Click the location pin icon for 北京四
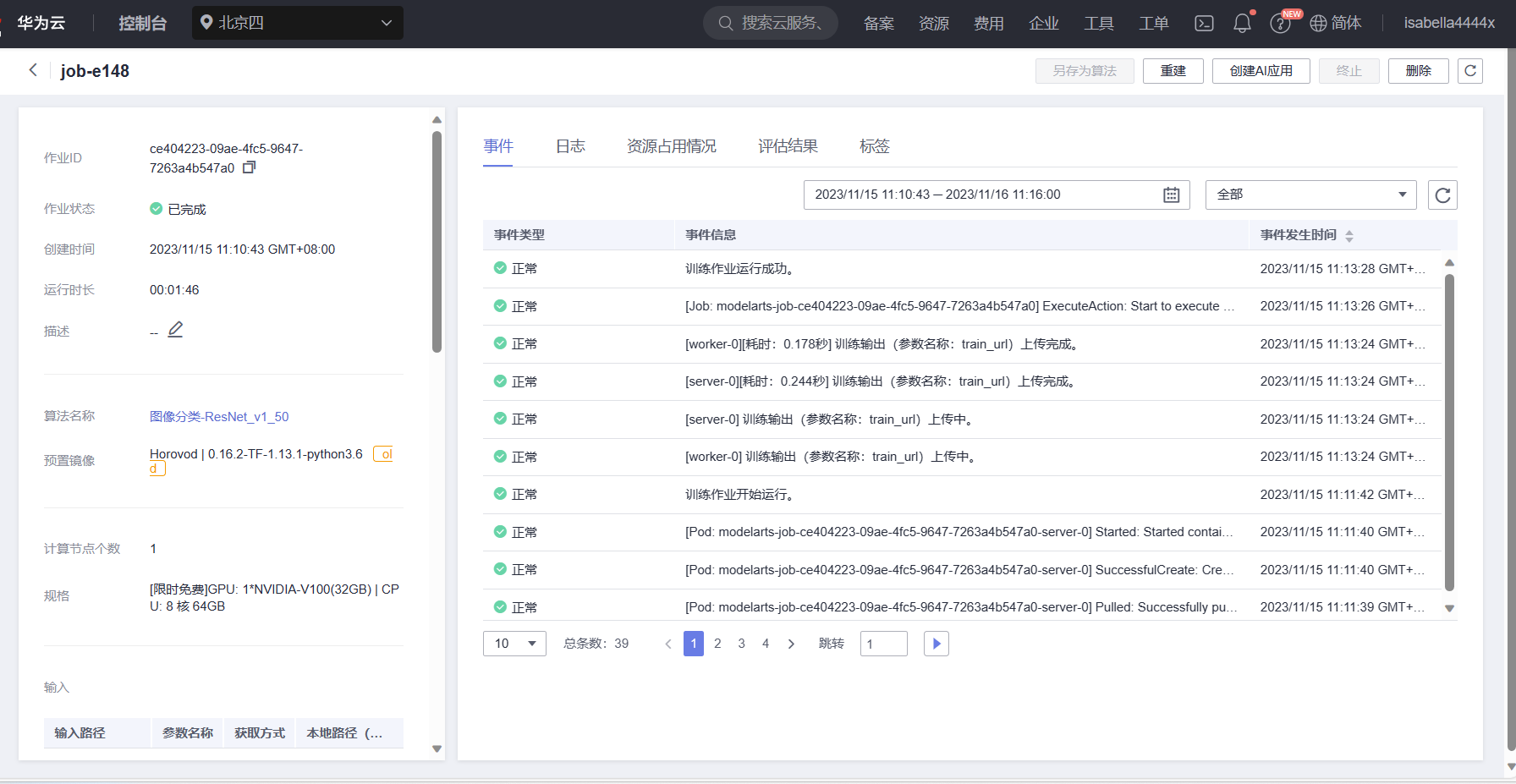Viewport: 1516px width, 784px height. click(x=206, y=23)
